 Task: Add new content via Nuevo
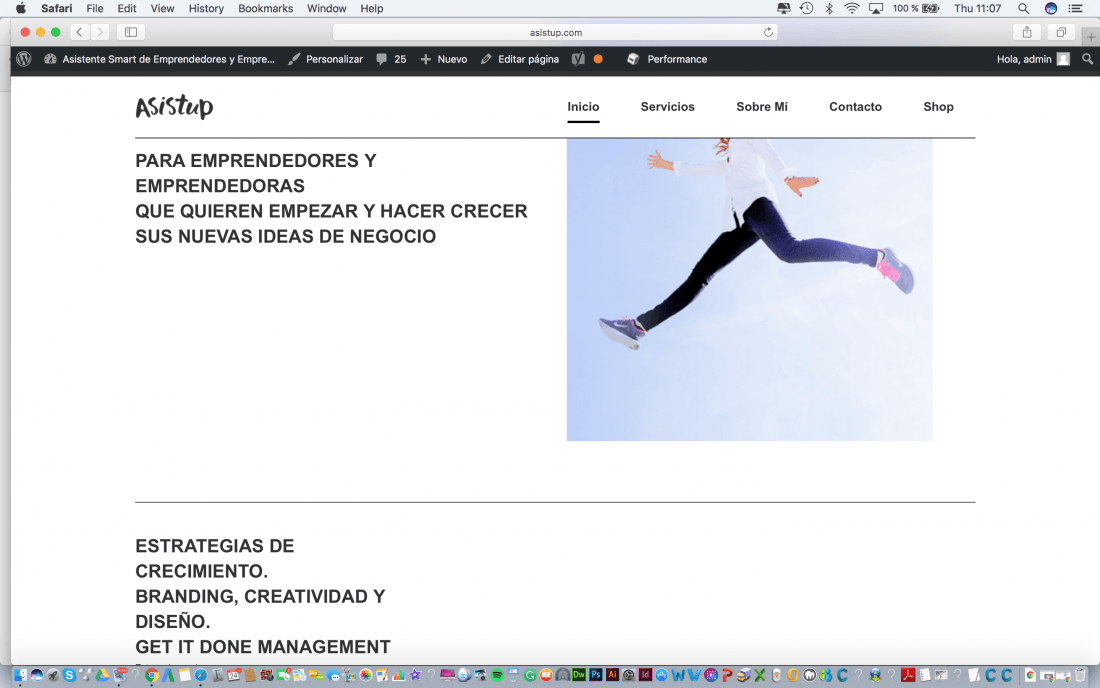coord(444,59)
